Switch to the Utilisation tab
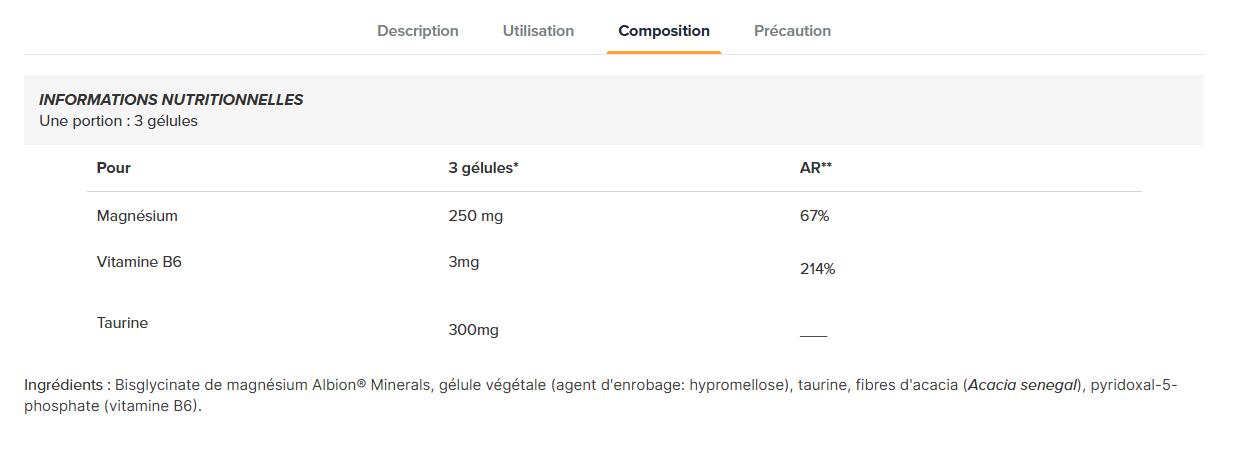 (538, 31)
